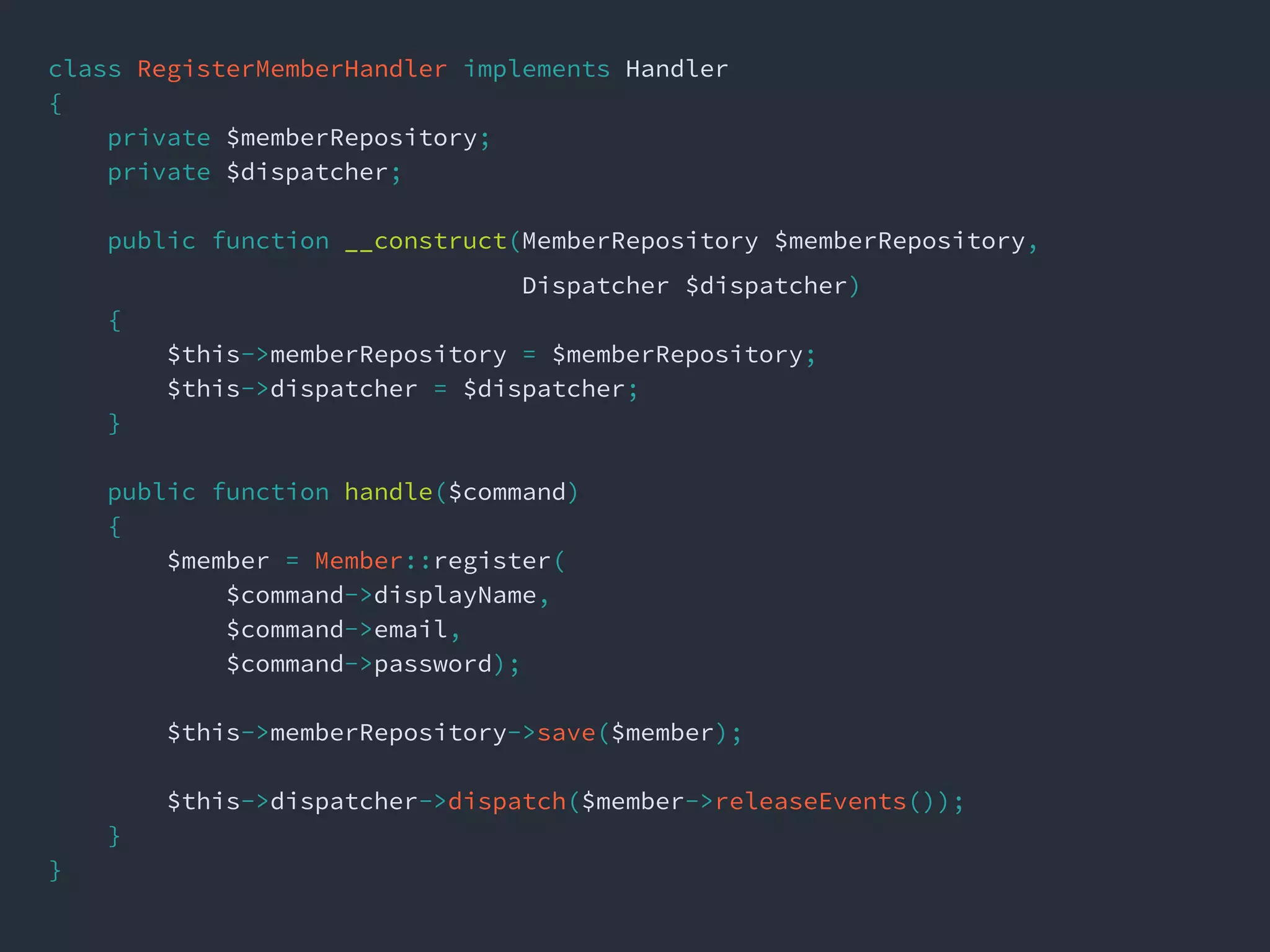The width and height of the screenshot is (1270, 952).
Task: Click the MemberRepository type hint
Action: (639, 241)
